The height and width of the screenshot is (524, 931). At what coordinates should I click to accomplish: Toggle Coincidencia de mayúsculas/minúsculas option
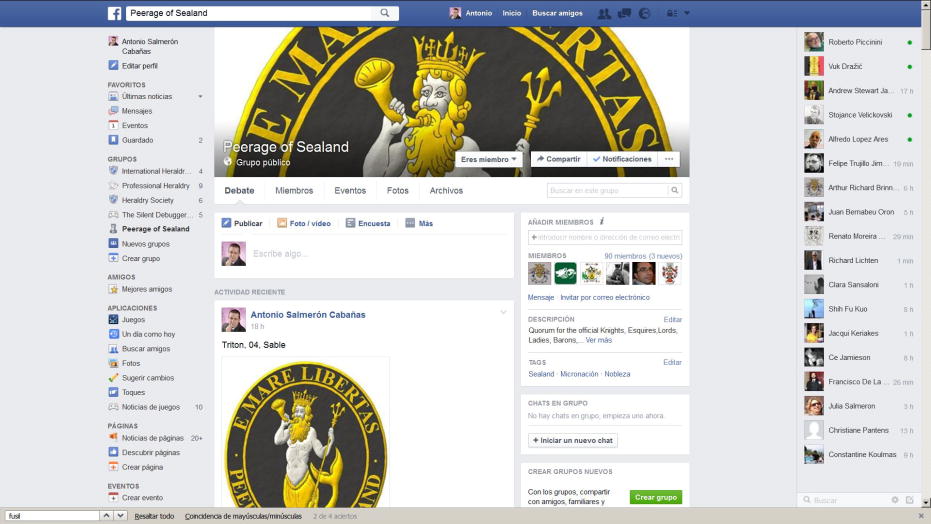pyautogui.click(x=243, y=516)
